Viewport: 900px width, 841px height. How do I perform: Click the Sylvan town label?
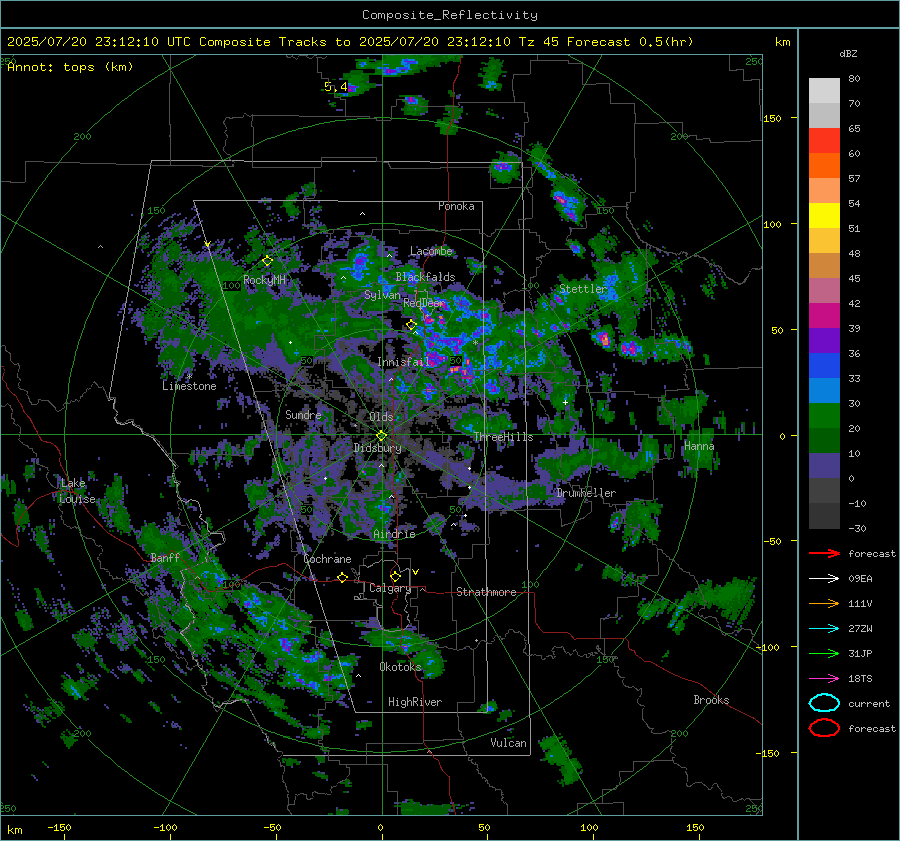[x=382, y=295]
